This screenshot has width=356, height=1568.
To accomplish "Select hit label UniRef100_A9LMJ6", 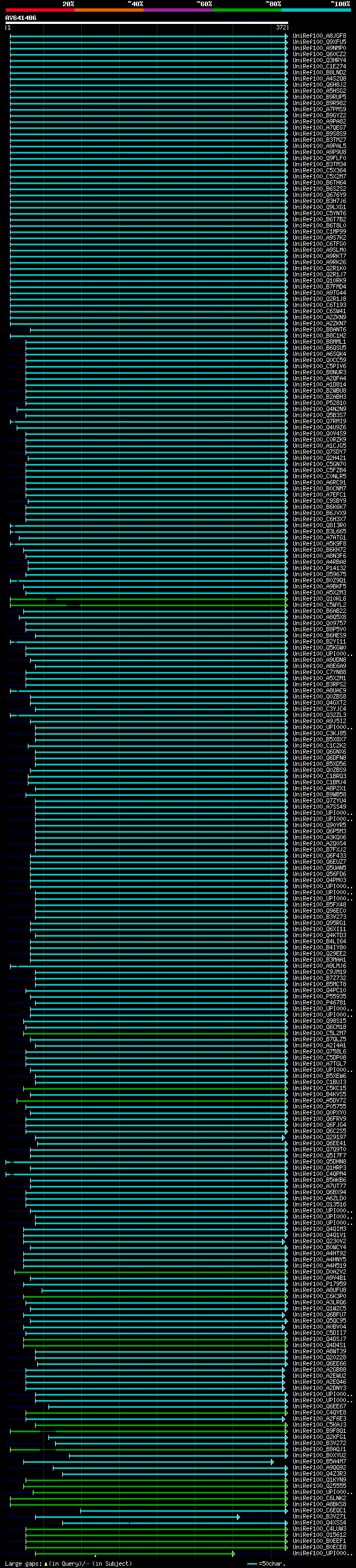I will 319,966.
